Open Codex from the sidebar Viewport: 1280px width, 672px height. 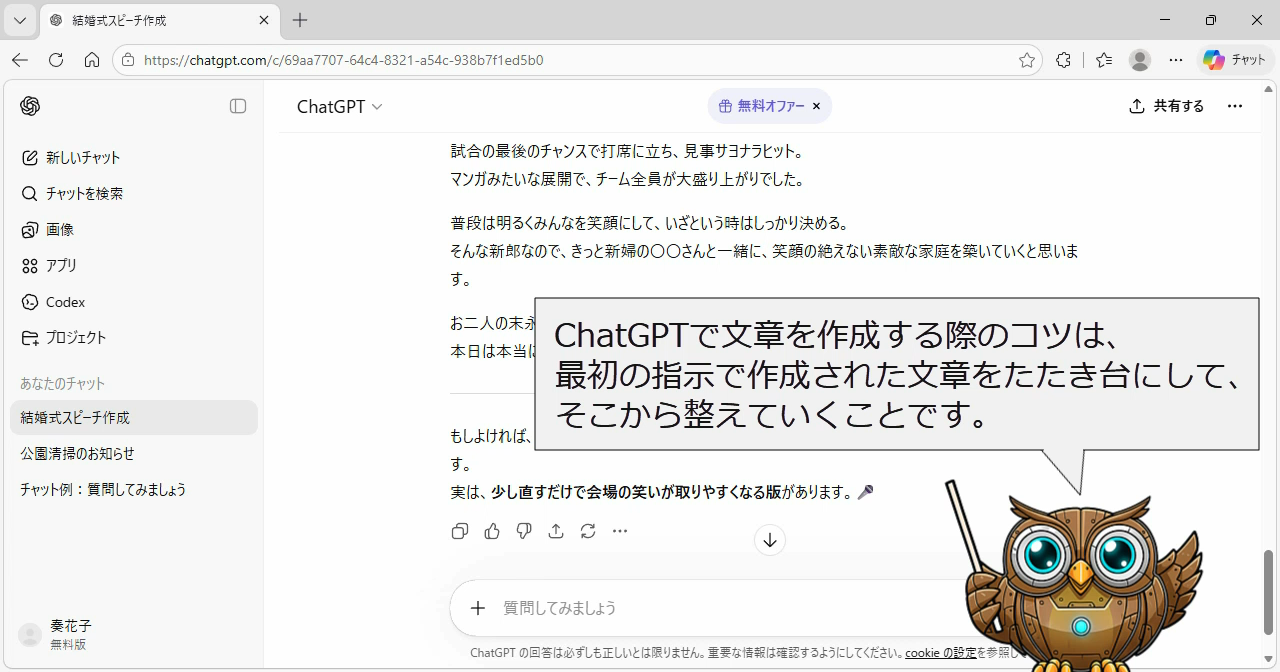(x=65, y=301)
